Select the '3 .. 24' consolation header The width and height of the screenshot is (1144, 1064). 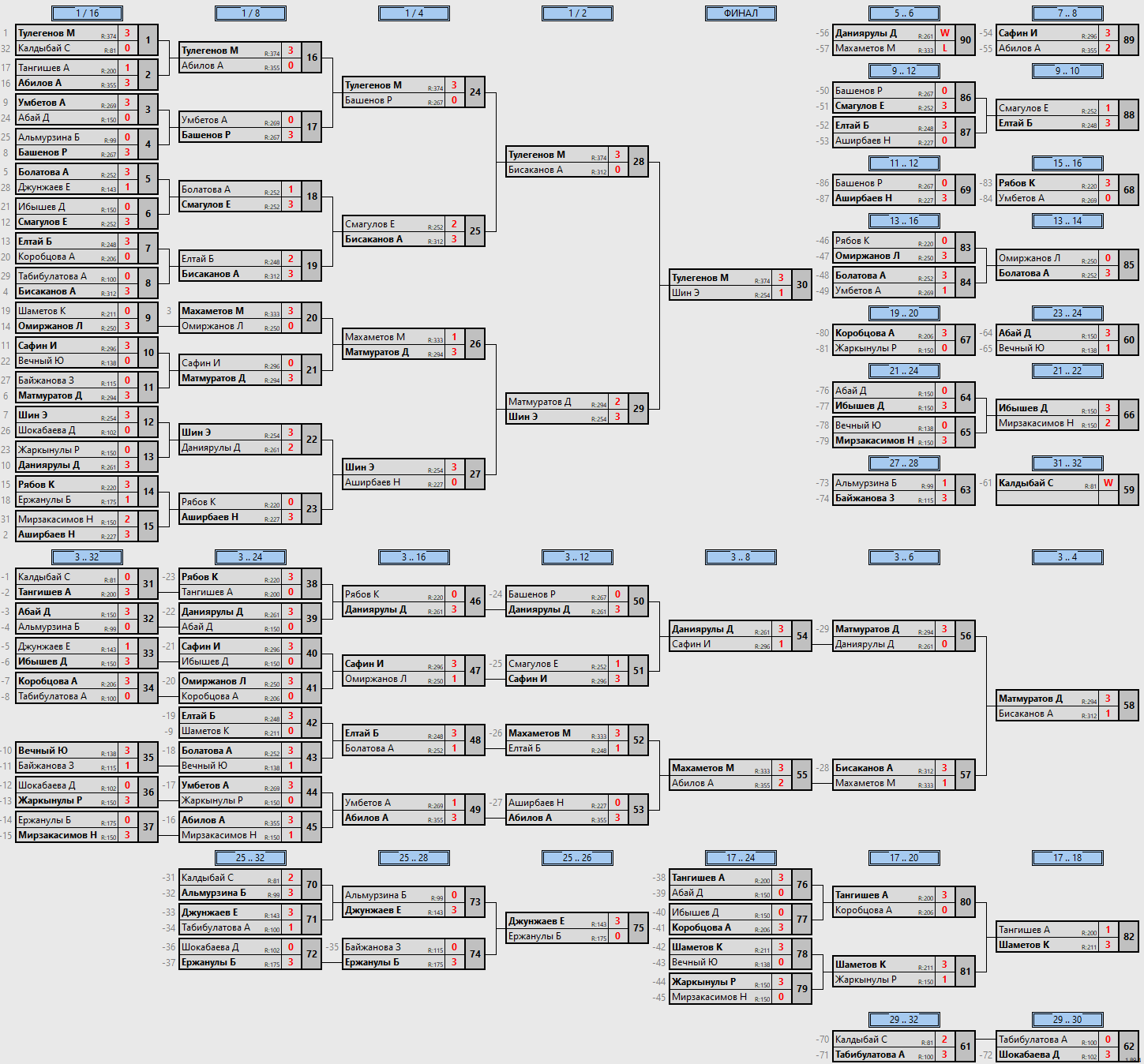tap(250, 557)
